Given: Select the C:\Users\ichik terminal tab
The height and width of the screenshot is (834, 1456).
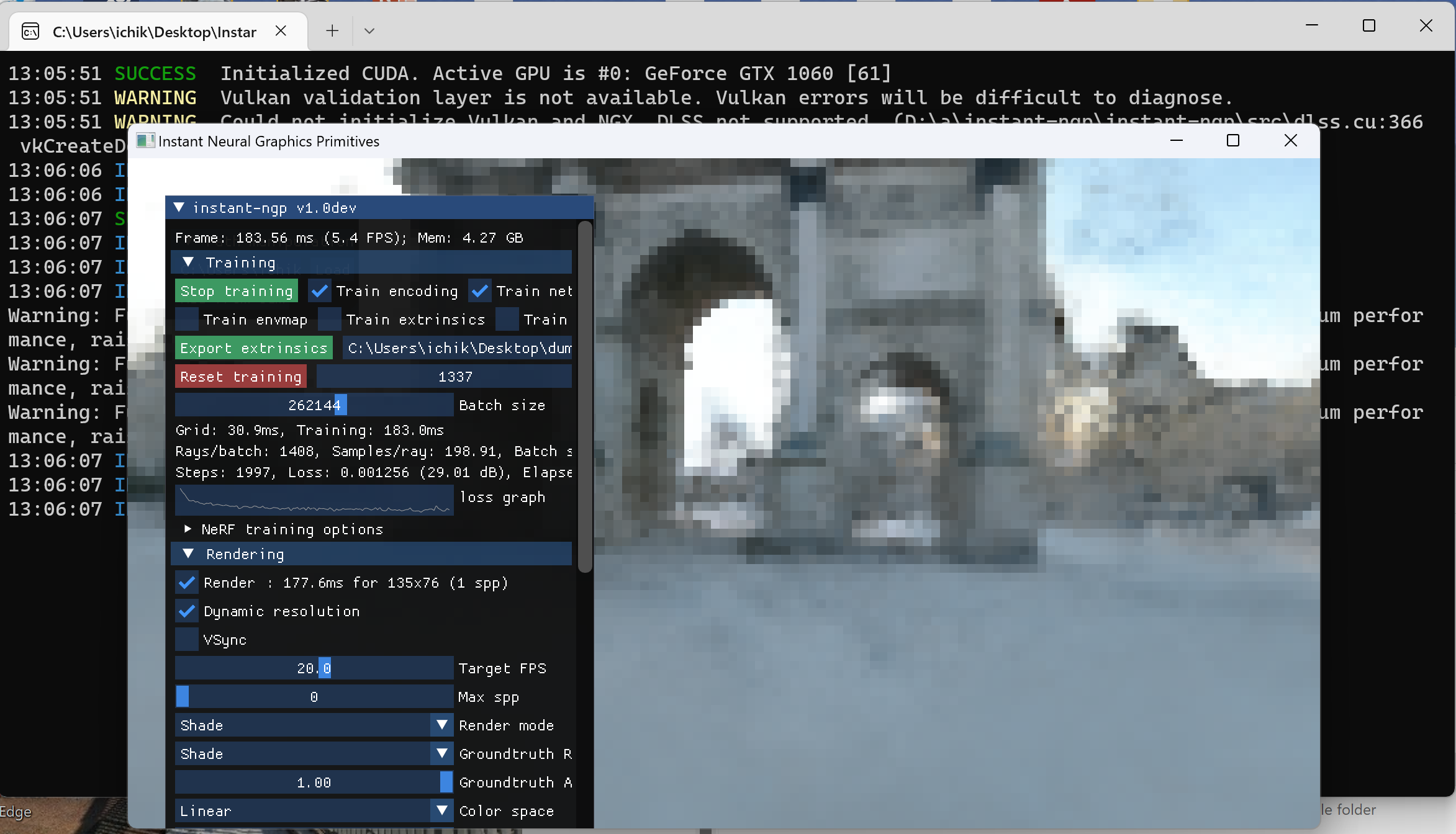Looking at the screenshot, I should (154, 32).
